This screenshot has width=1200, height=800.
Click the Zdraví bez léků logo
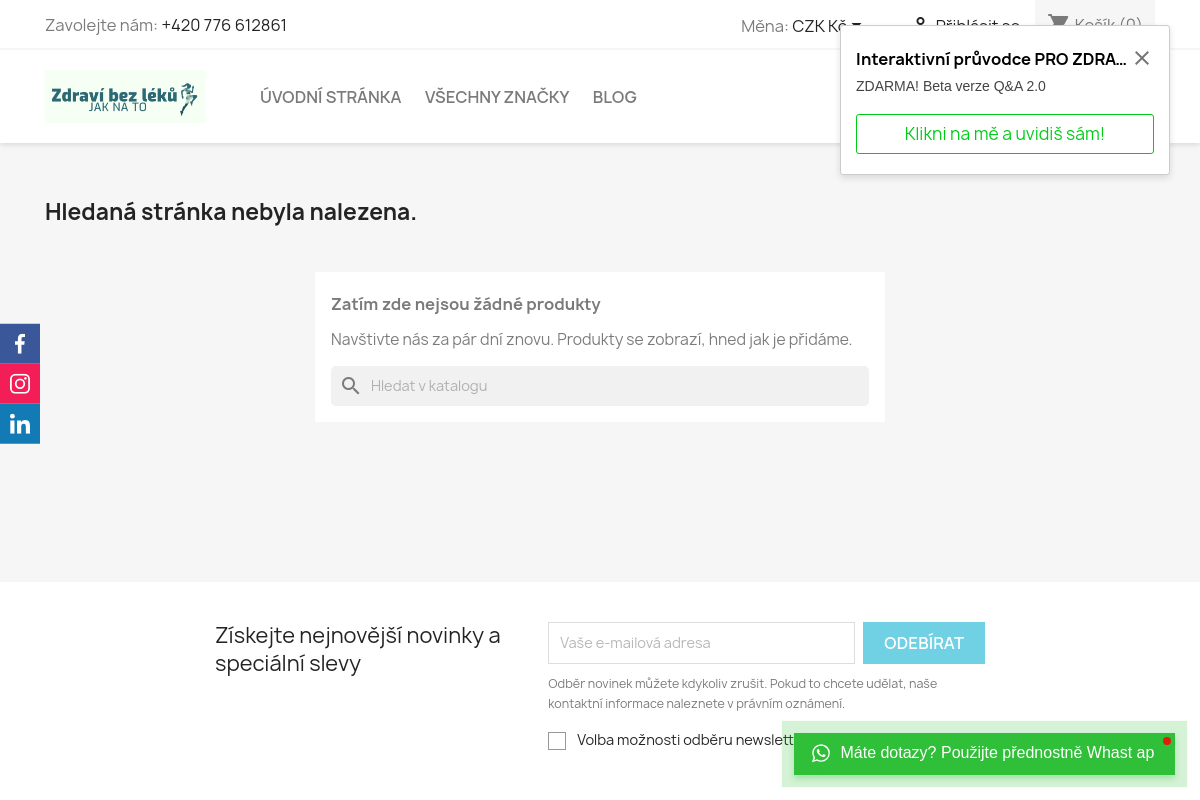[126, 97]
